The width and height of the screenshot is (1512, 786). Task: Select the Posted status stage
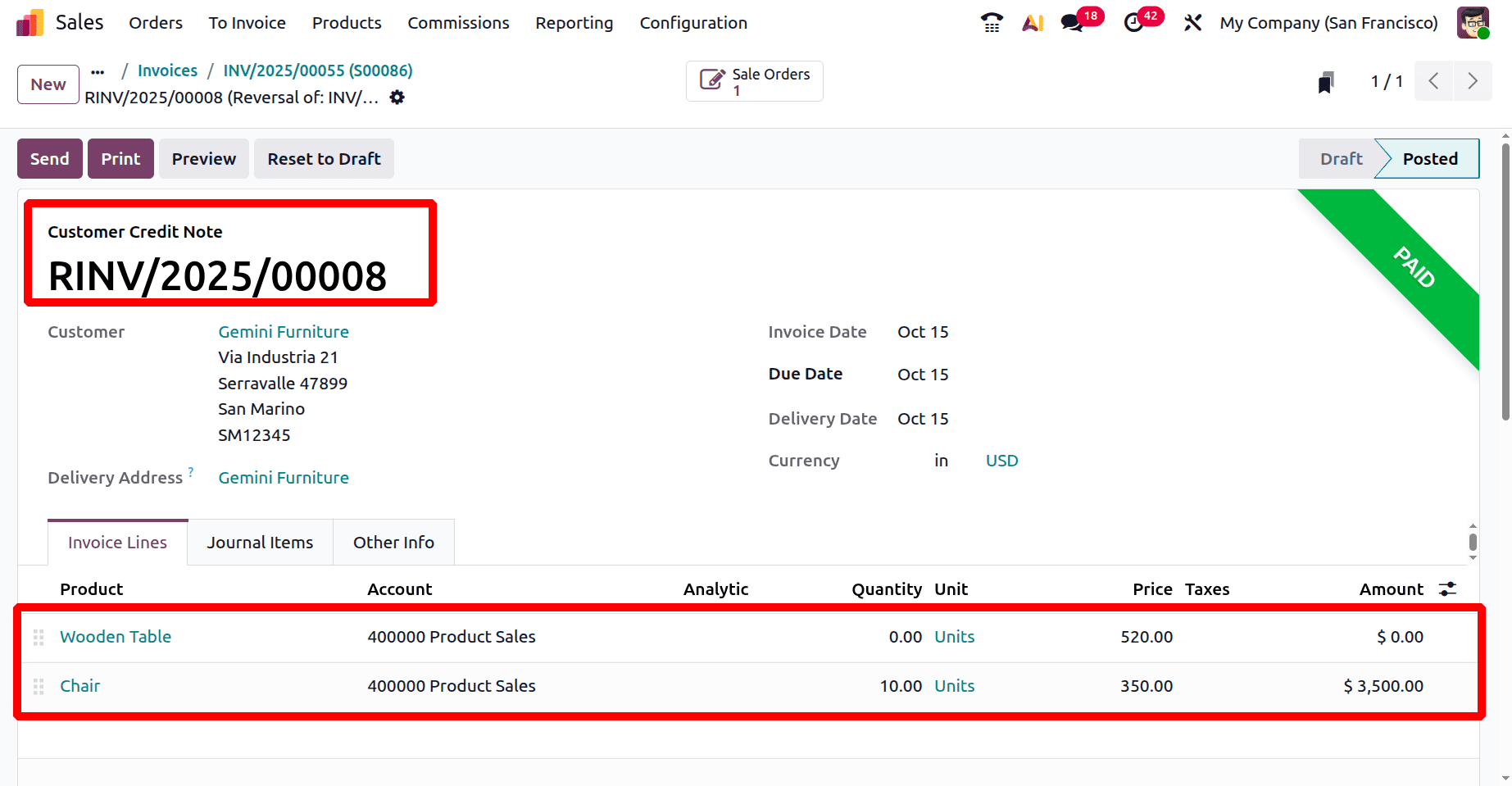[1429, 158]
